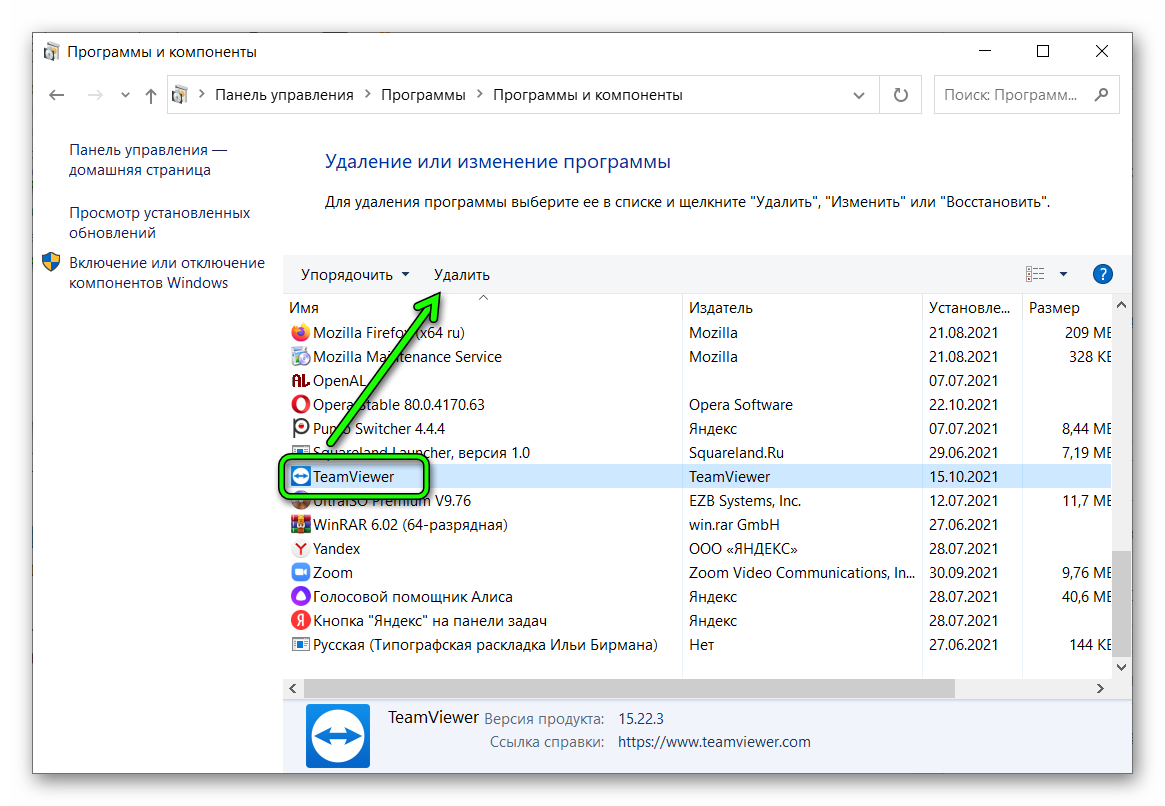
Task: Expand the address bar history dropdown
Action: (859, 95)
